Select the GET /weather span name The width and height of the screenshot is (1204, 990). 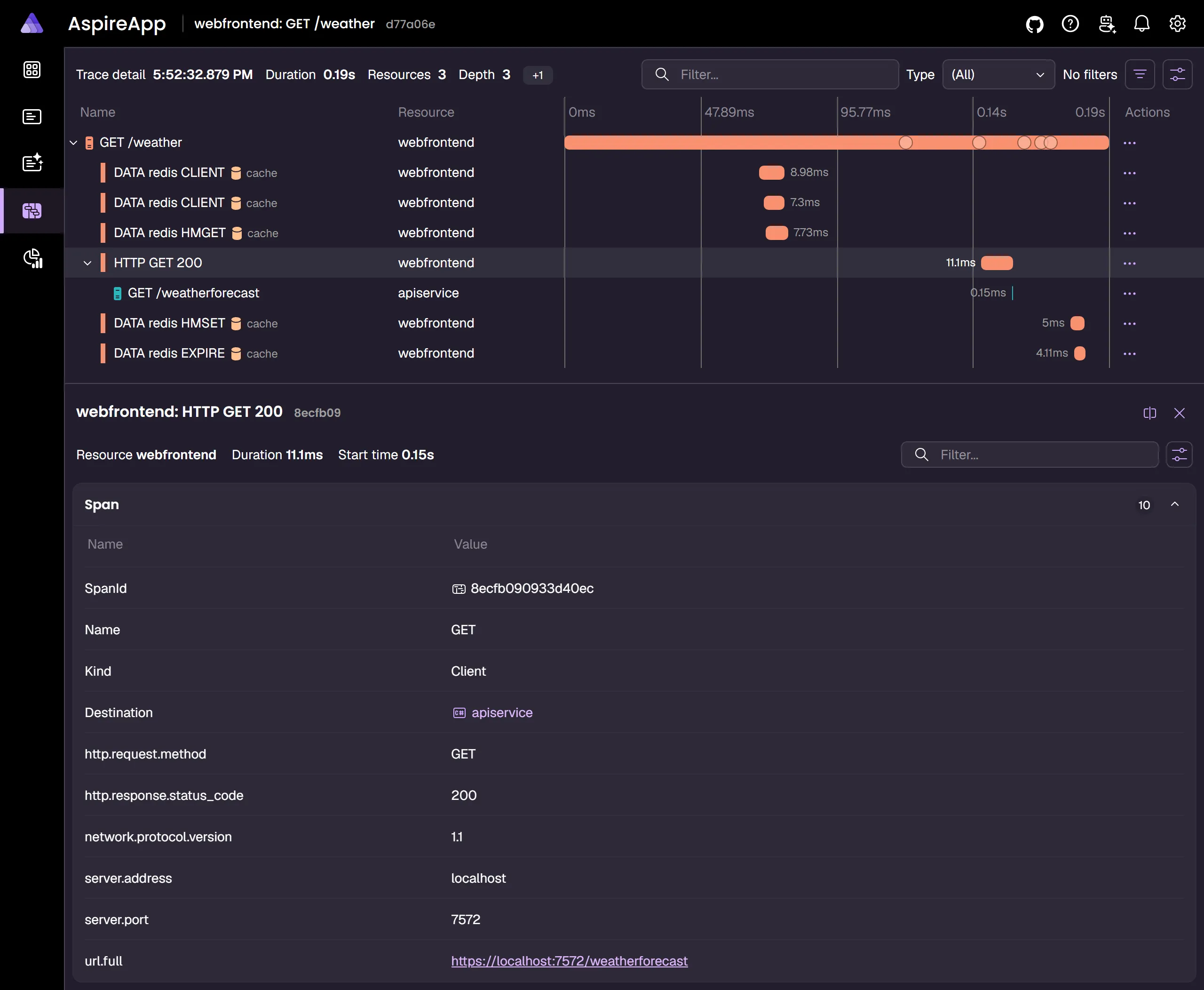pos(141,143)
